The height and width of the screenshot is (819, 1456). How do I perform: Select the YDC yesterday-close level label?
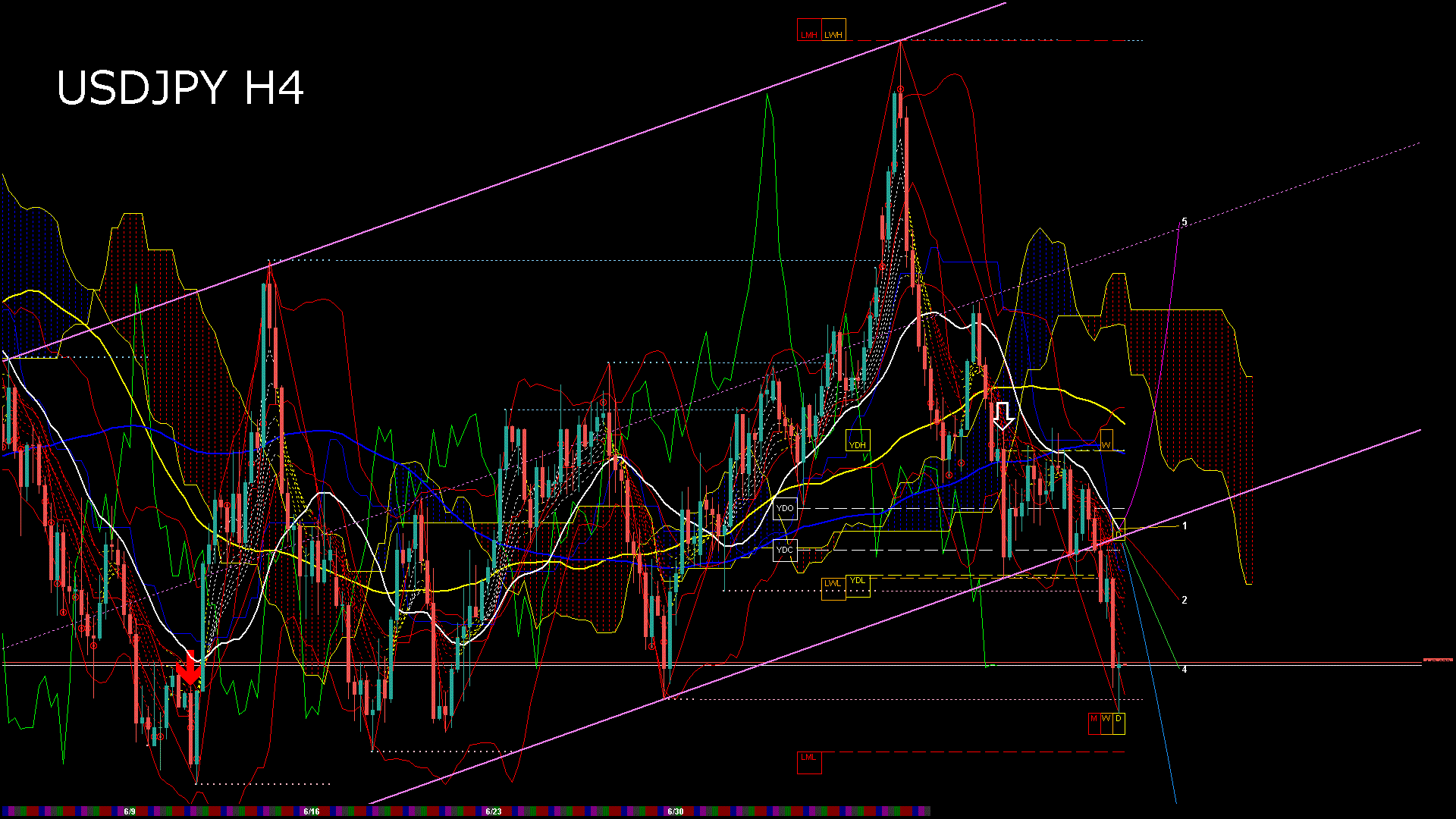point(785,550)
